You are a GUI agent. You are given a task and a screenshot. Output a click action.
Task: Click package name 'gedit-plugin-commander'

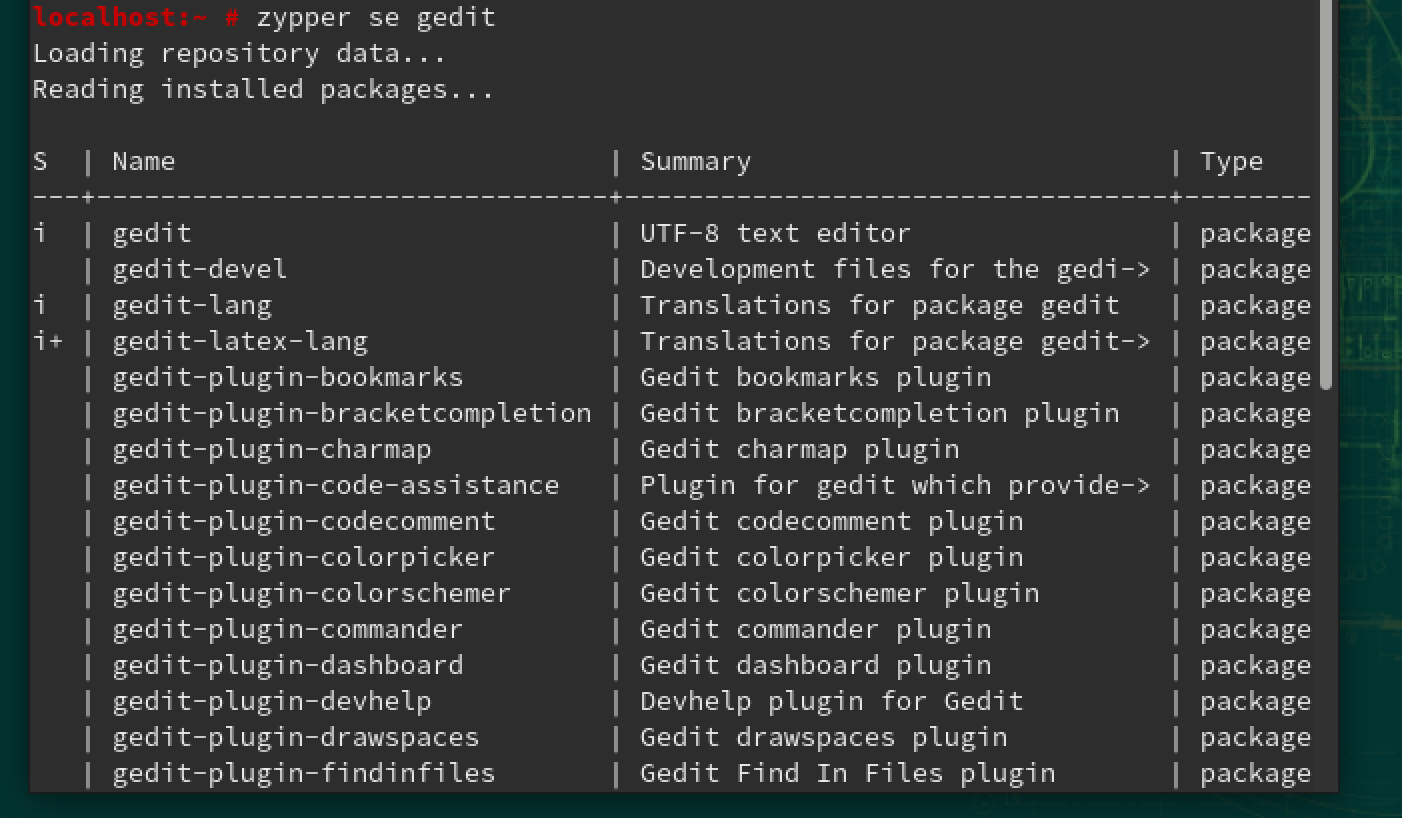click(x=288, y=630)
